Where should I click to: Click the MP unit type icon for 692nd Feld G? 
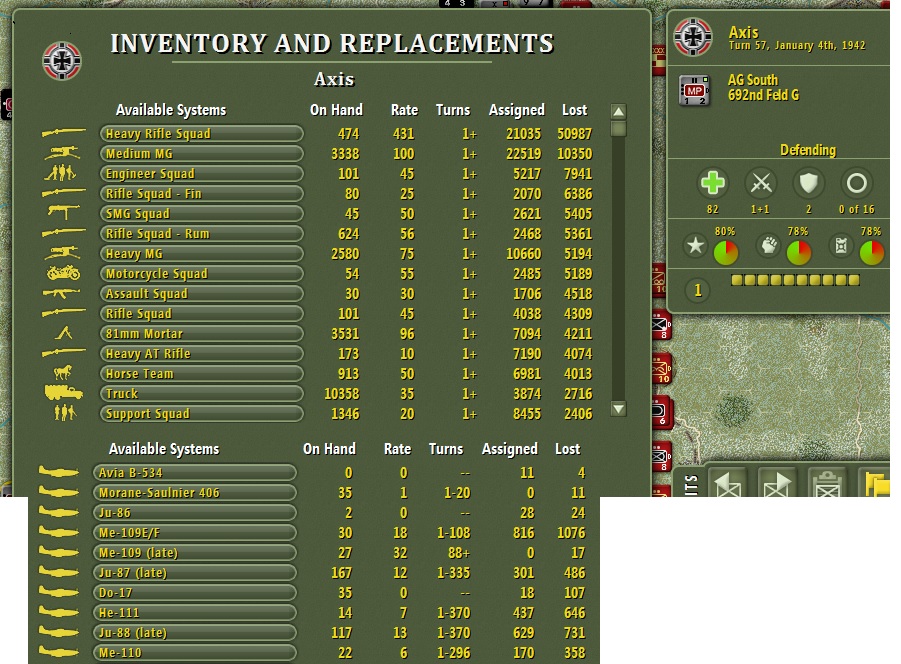click(x=695, y=91)
